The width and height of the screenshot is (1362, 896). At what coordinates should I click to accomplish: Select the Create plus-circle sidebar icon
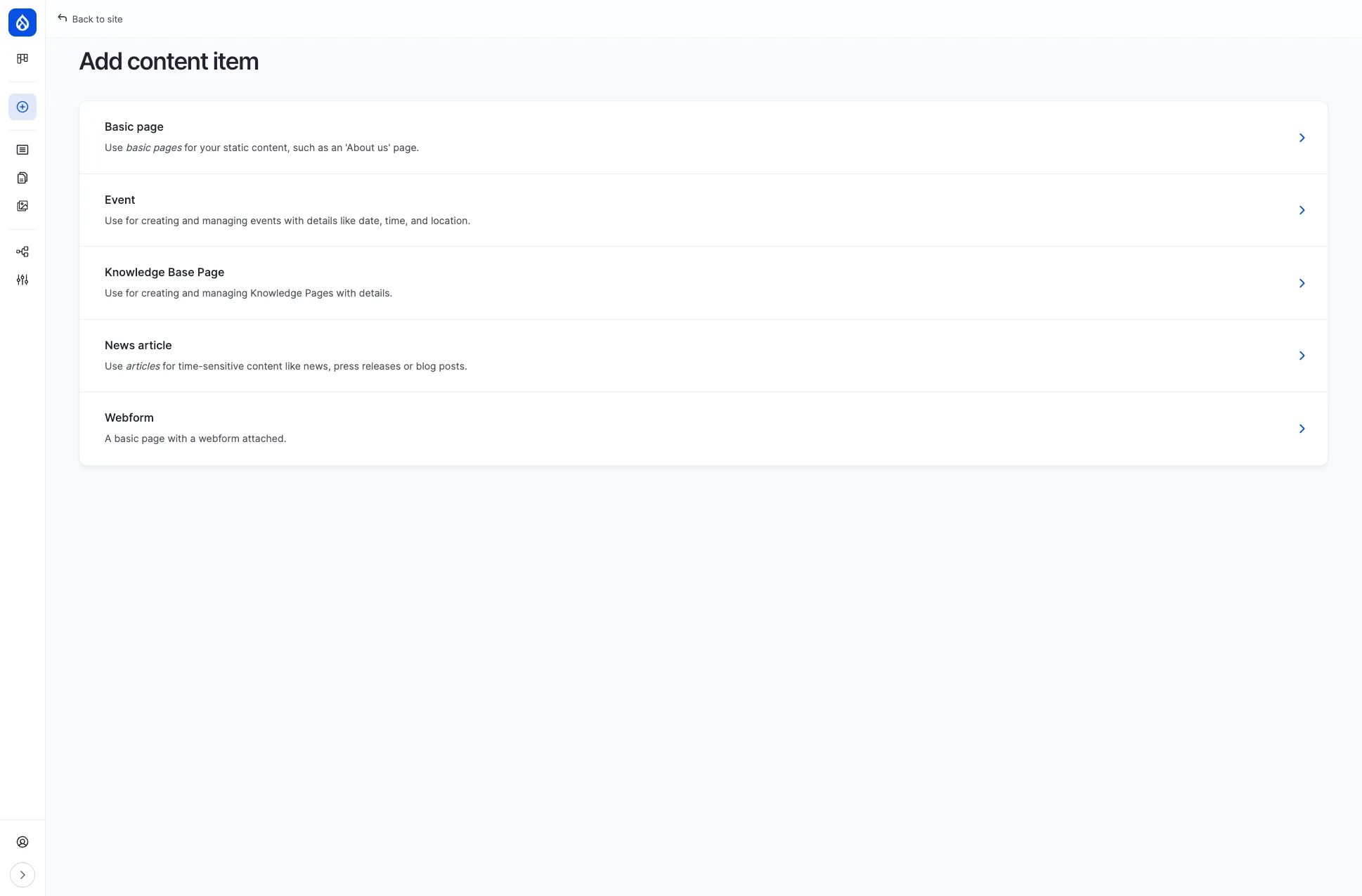(x=22, y=107)
